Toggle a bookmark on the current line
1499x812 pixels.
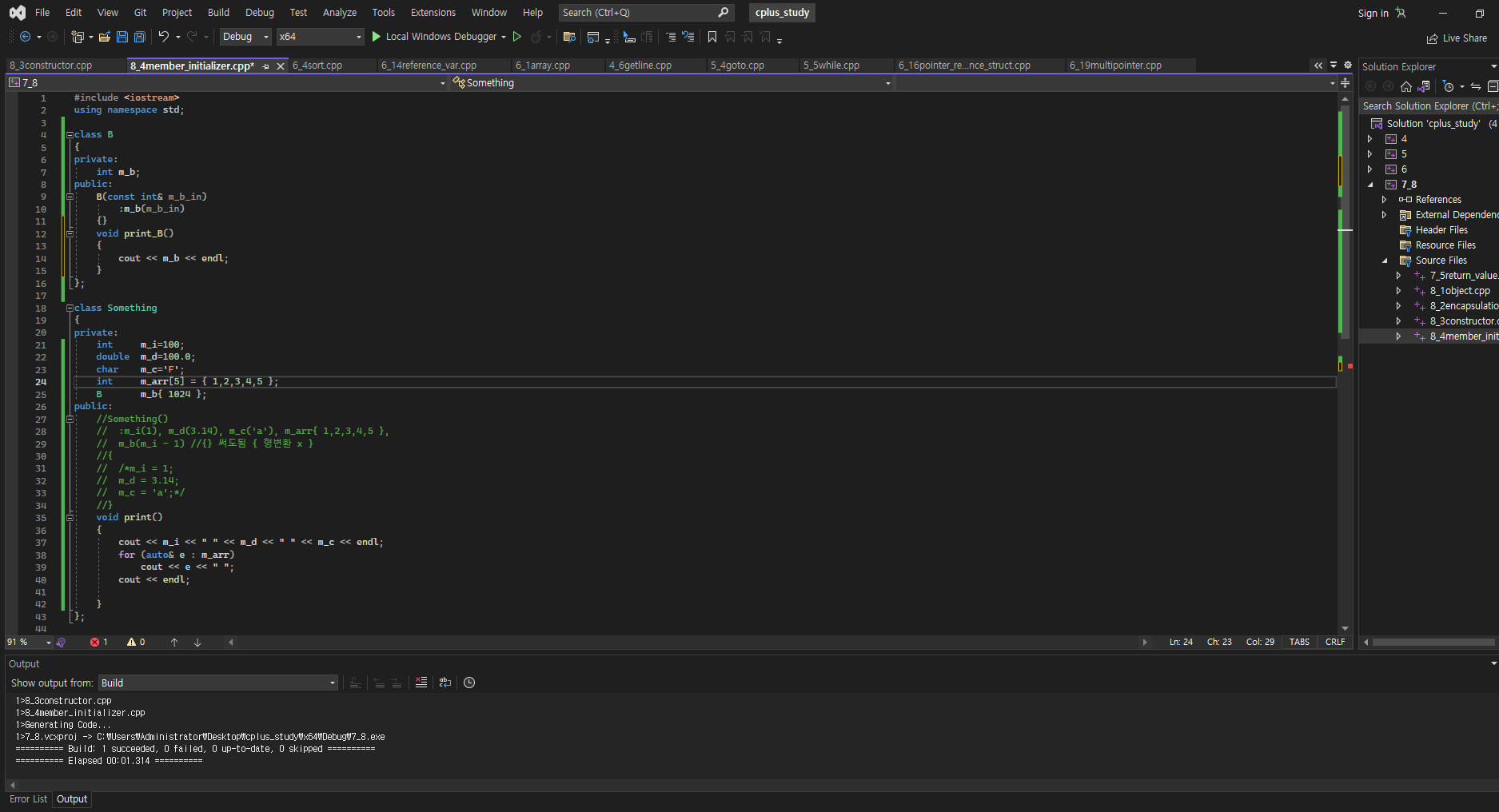(x=712, y=37)
